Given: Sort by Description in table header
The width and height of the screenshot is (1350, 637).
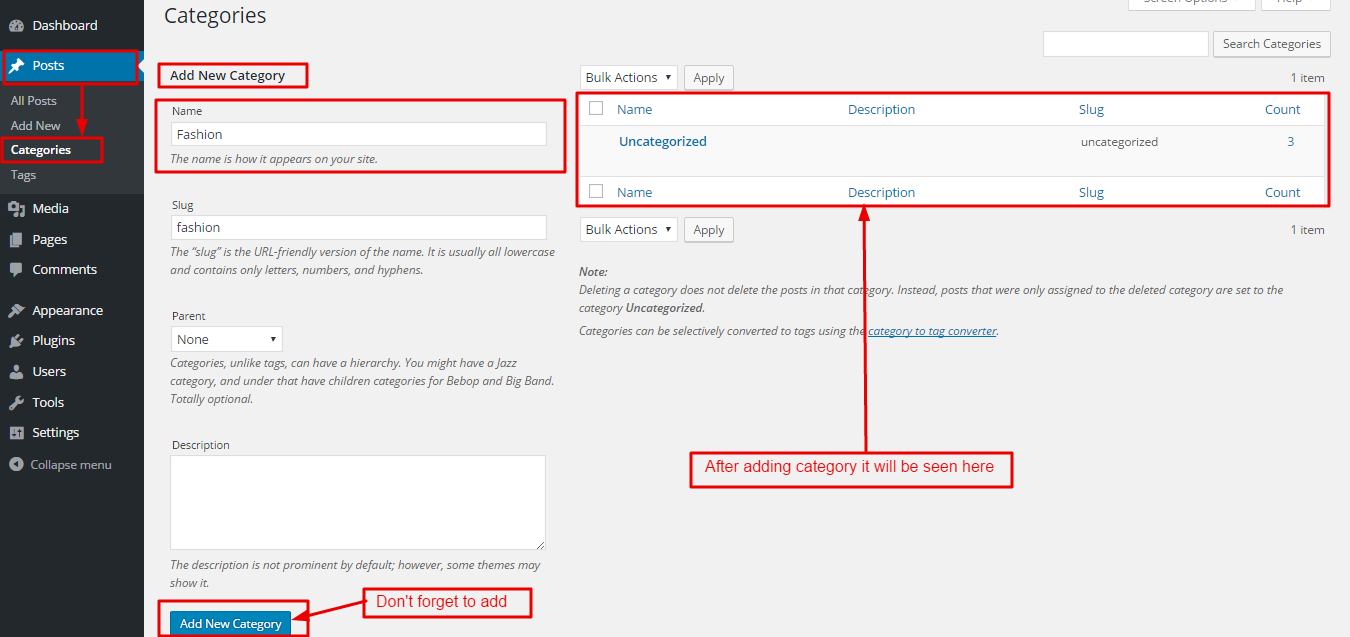Looking at the screenshot, I should [x=881, y=110].
